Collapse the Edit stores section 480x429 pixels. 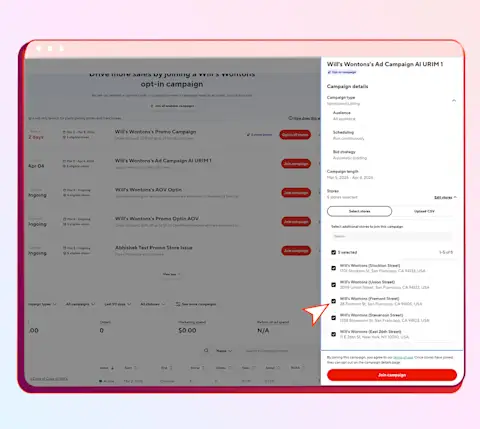click(x=445, y=198)
